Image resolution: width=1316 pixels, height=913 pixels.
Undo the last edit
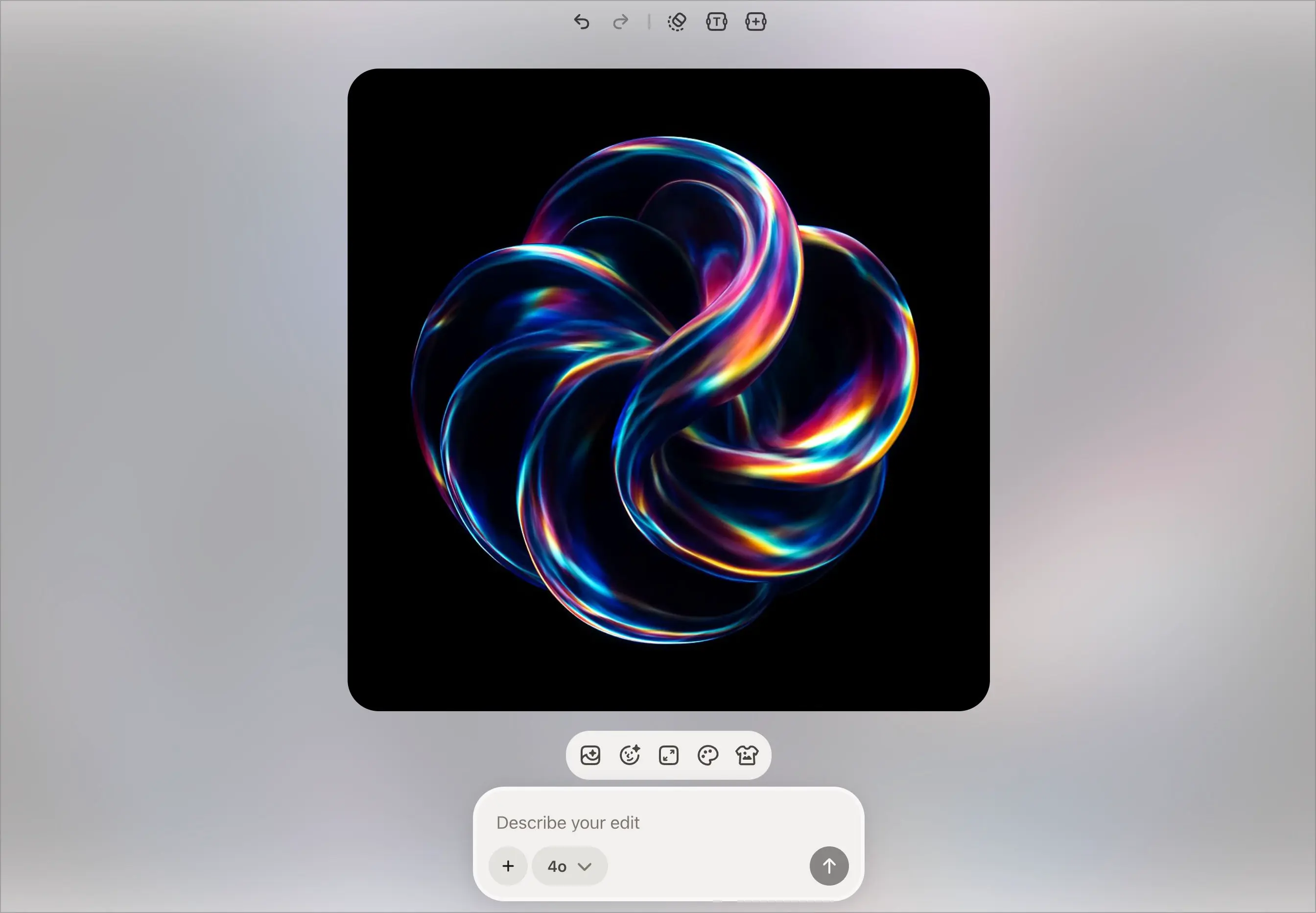tap(582, 22)
